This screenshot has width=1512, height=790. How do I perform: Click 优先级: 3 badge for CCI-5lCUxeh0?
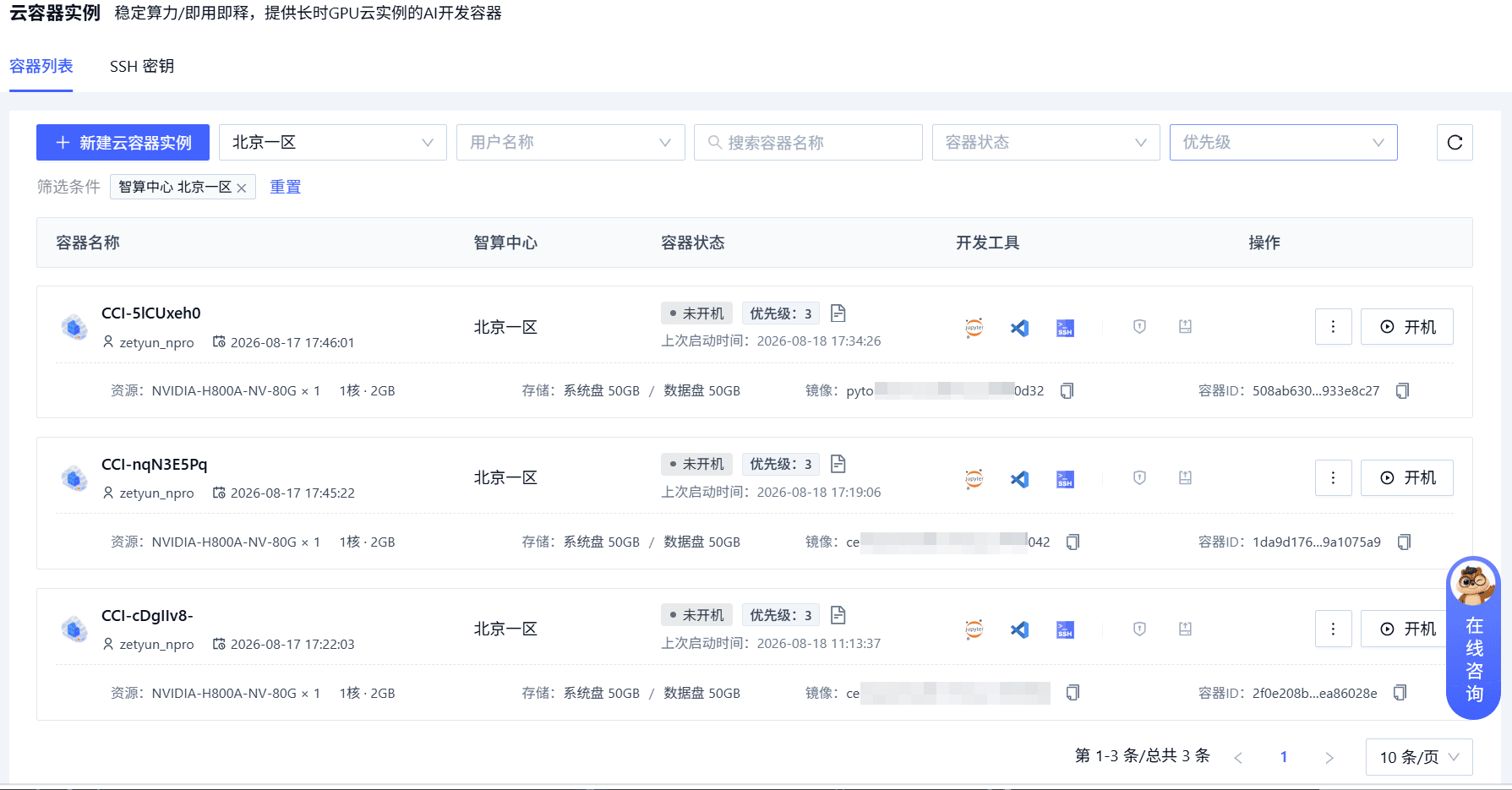(781, 313)
